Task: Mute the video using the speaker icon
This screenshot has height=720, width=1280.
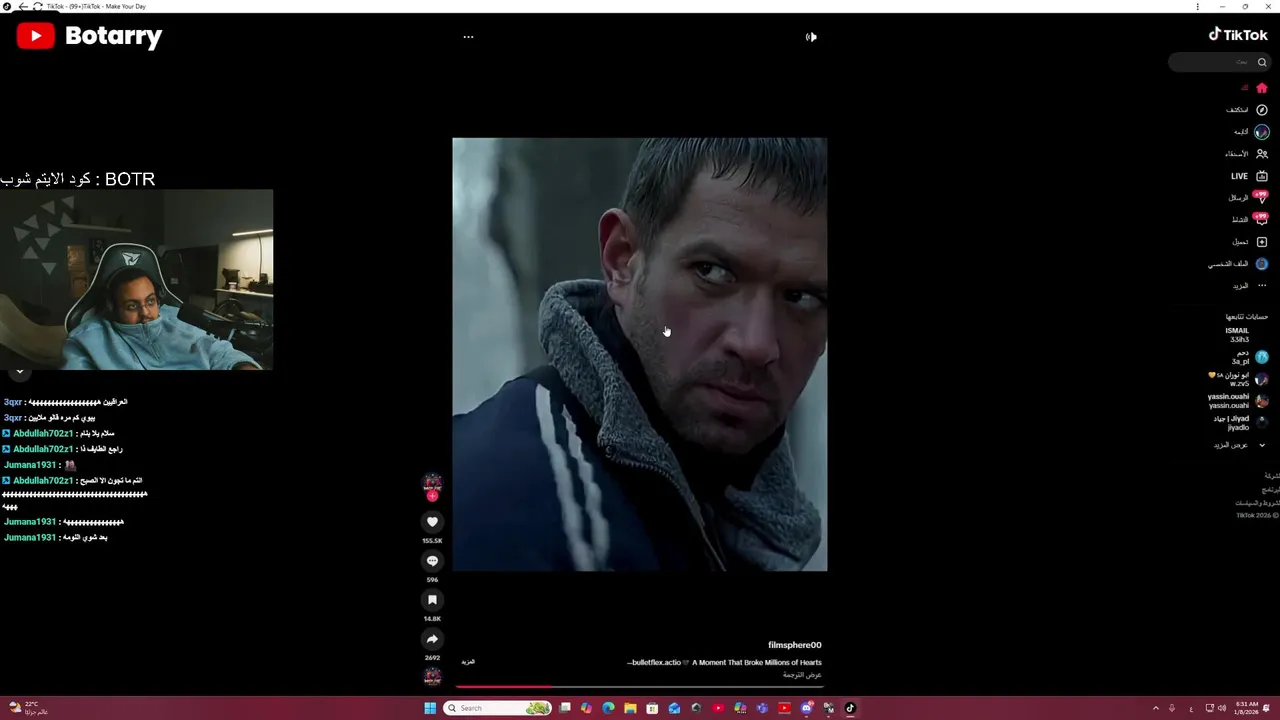Action: coord(811,37)
